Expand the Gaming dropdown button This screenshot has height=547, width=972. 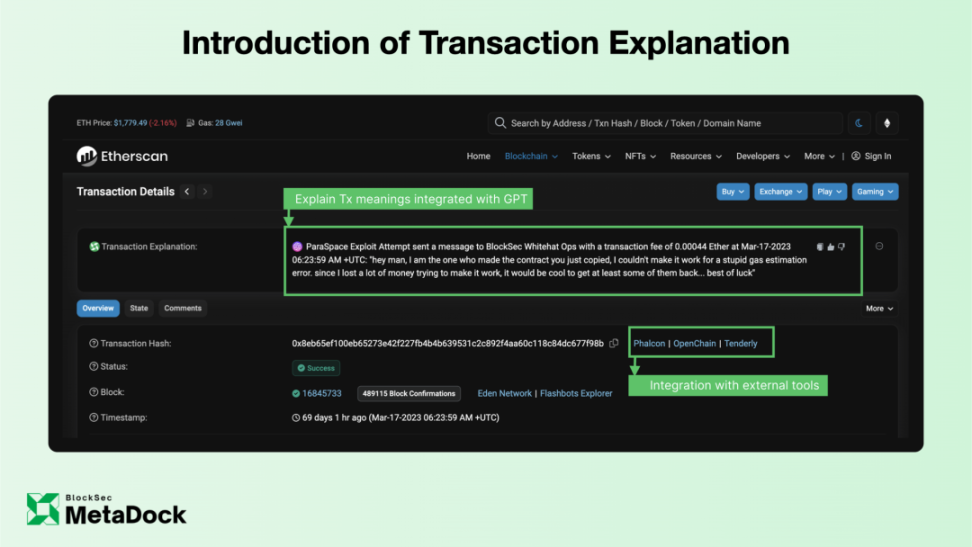[875, 191]
